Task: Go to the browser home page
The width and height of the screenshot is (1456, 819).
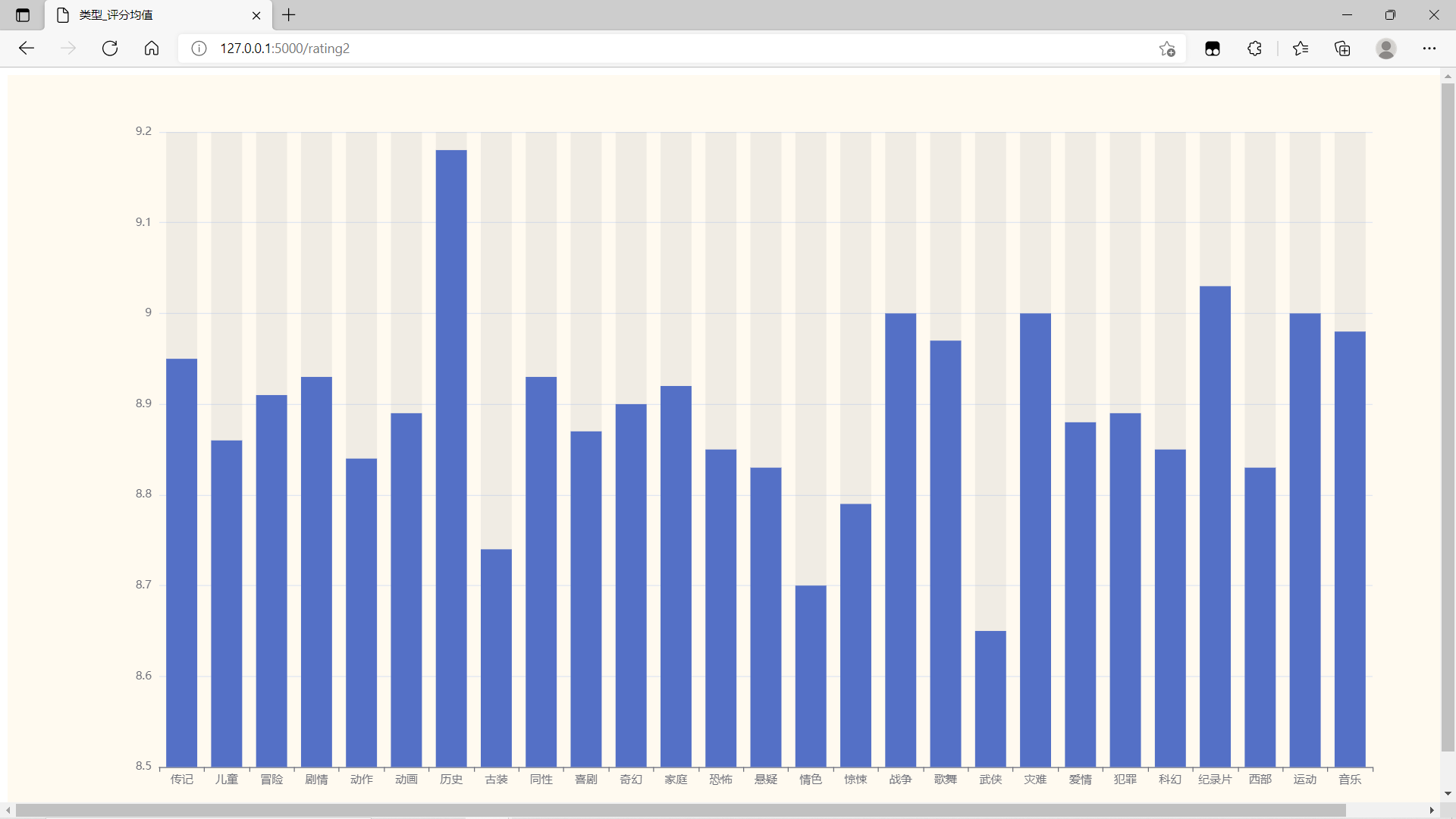Action: [152, 49]
